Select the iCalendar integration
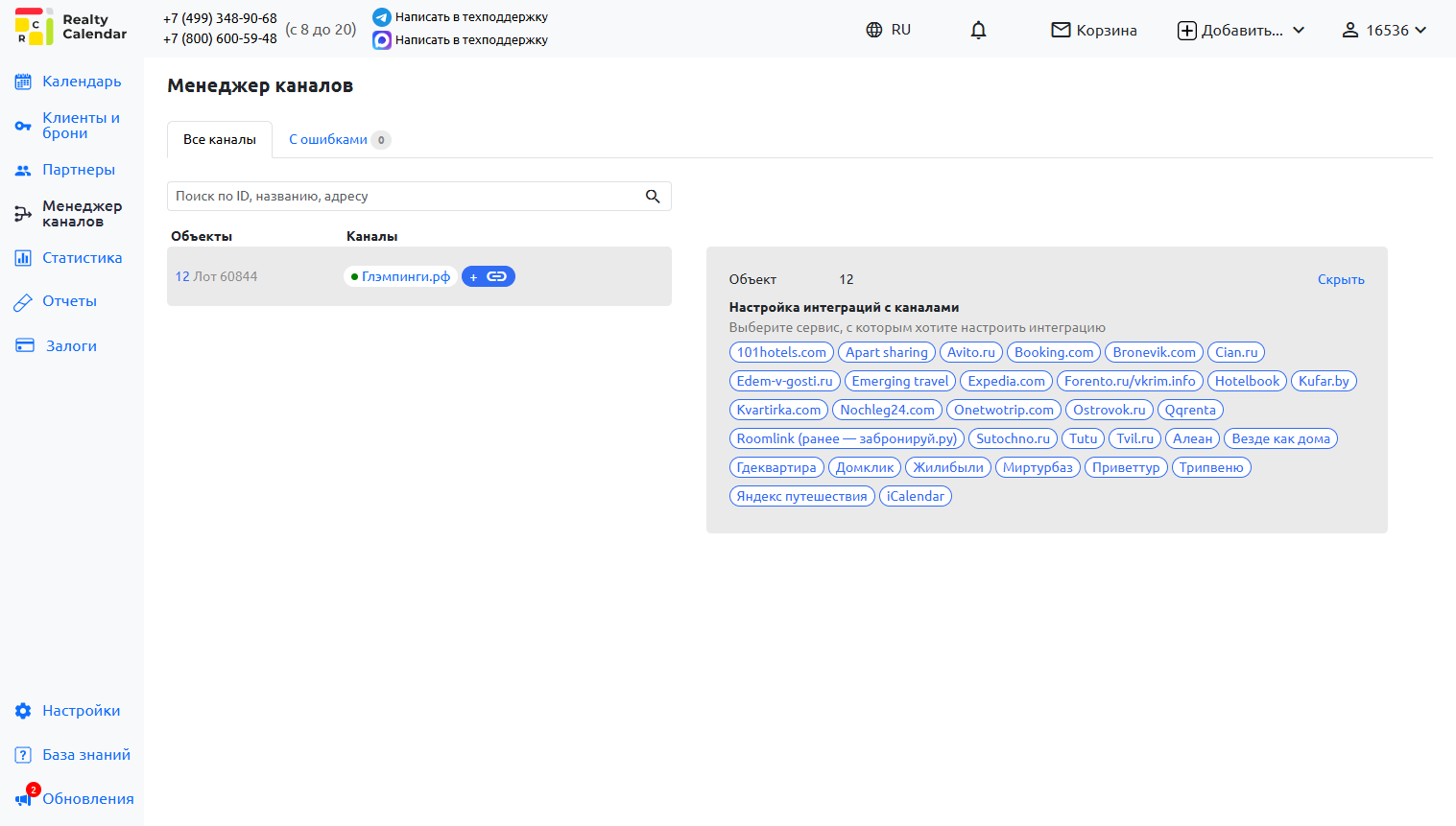This screenshot has height=826, width=1456. (x=915, y=496)
